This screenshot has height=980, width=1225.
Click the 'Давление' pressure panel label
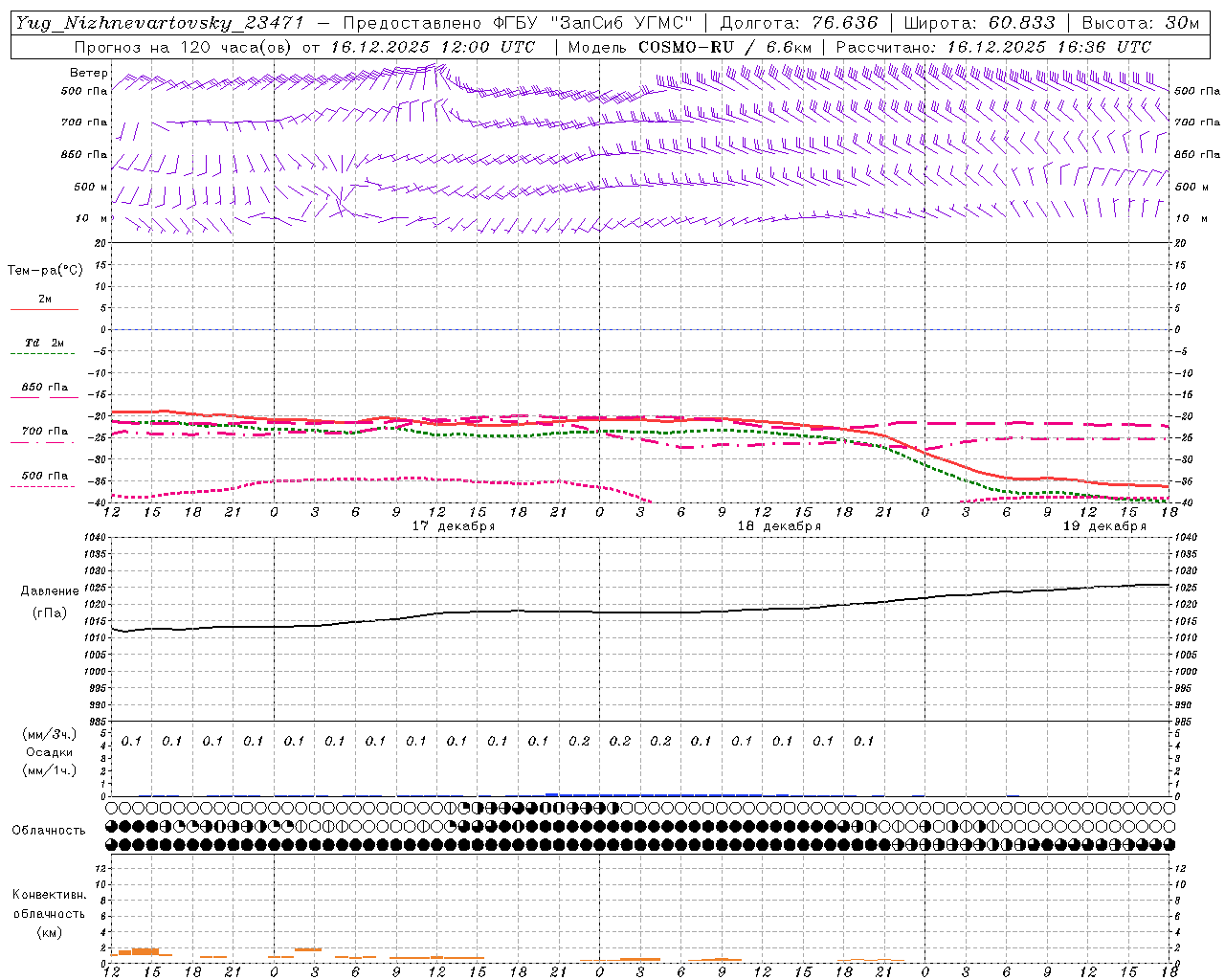pyautogui.click(x=50, y=591)
